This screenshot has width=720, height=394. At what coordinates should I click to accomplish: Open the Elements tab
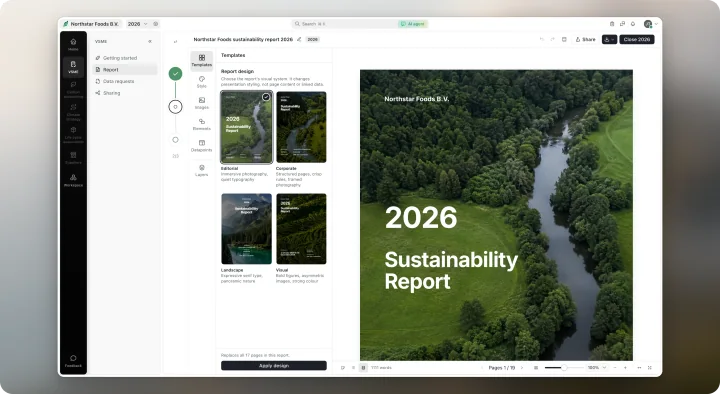click(202, 124)
